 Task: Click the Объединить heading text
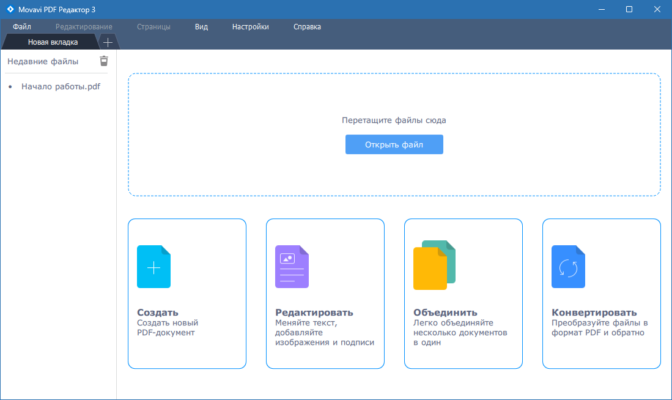click(x=445, y=312)
